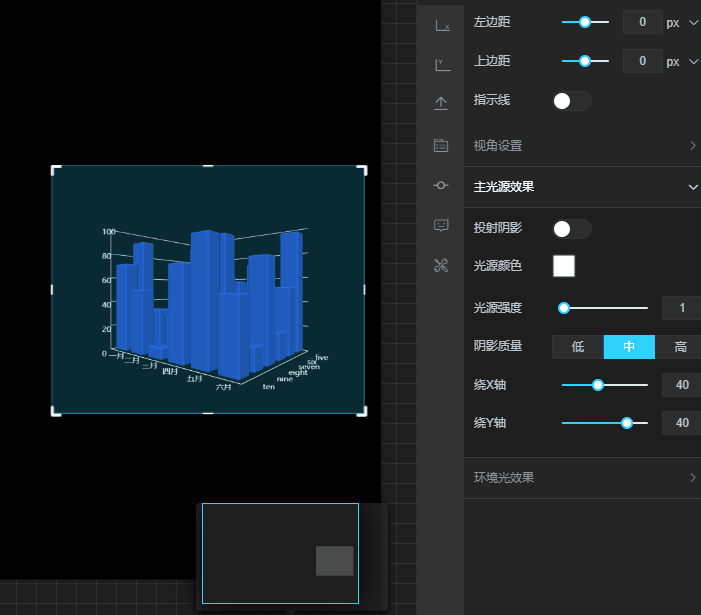Open the tools wrench sidebar icon
Image resolution: width=701 pixels, height=615 pixels.
point(441,265)
